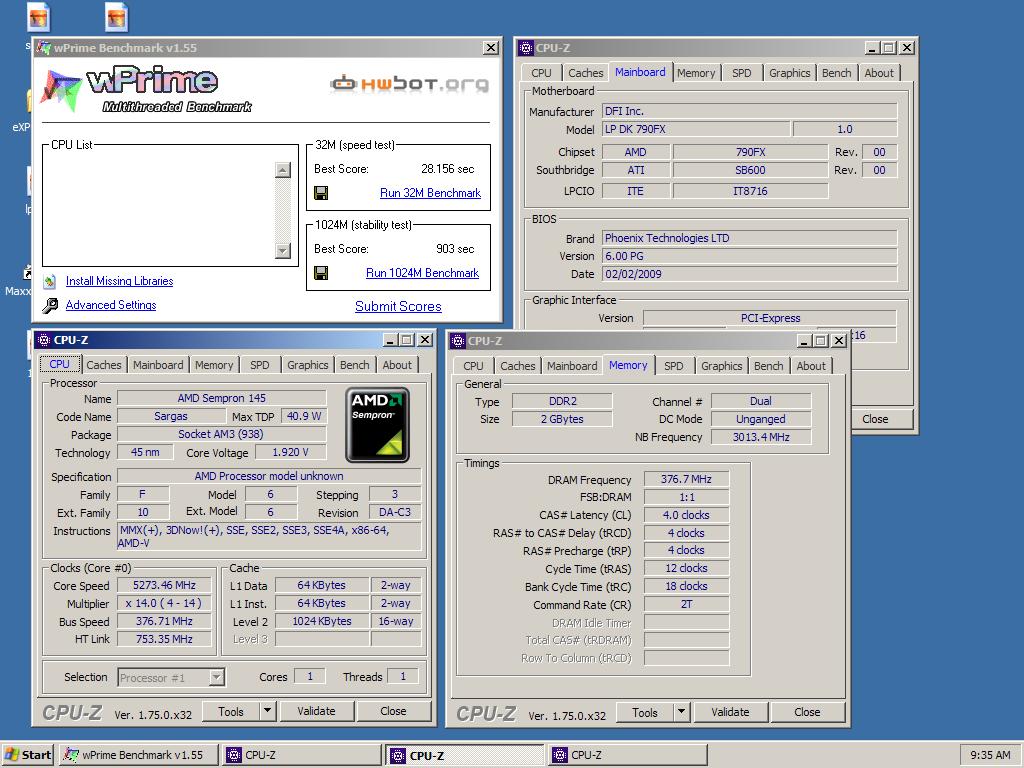Click the CPU List scrollbar up arrow
The width and height of the screenshot is (1024, 768).
click(x=283, y=170)
